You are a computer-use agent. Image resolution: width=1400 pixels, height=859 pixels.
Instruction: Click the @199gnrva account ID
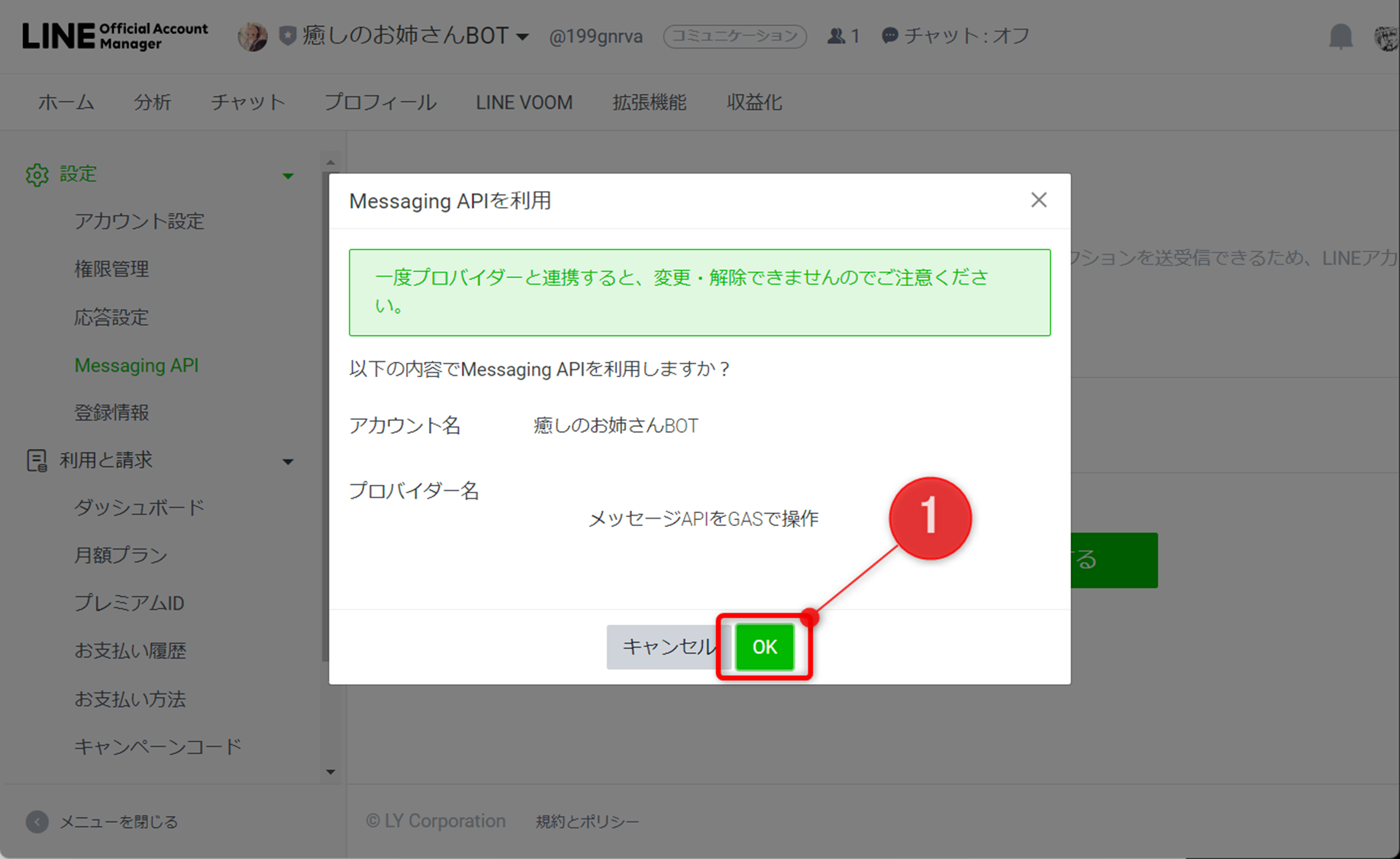click(595, 37)
